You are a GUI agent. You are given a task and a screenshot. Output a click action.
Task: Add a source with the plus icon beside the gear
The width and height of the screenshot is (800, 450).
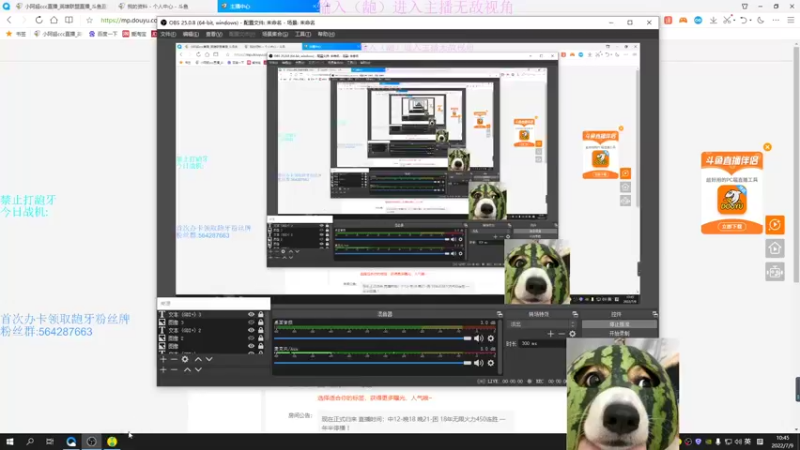coord(163,359)
